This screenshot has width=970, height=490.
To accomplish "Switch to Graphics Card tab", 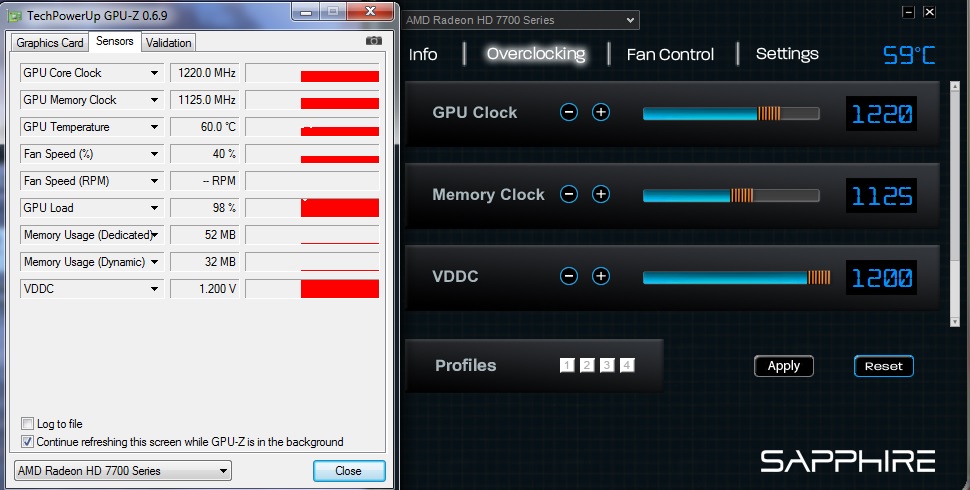I will (49, 43).
